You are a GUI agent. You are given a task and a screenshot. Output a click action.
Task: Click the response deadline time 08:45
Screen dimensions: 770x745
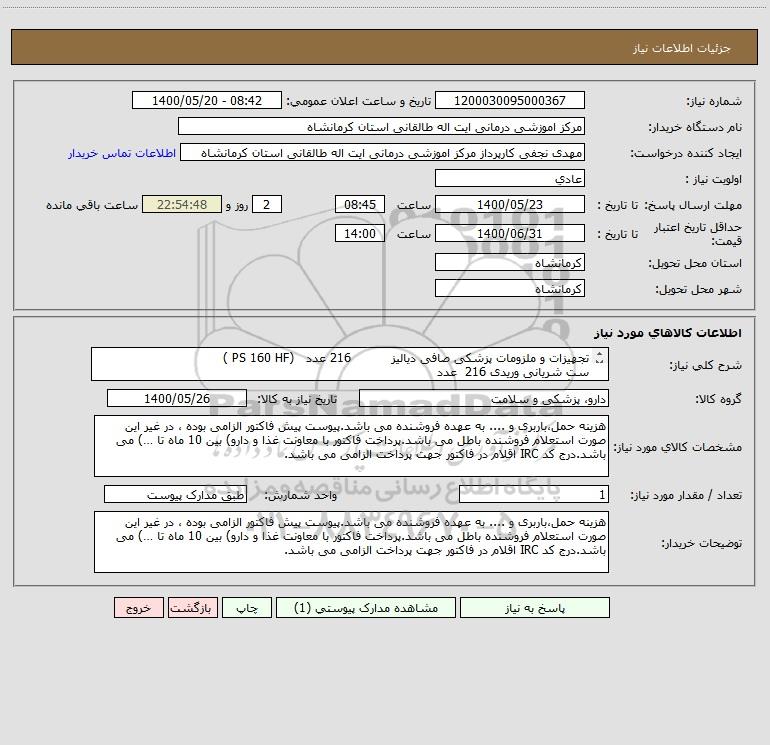pos(359,204)
